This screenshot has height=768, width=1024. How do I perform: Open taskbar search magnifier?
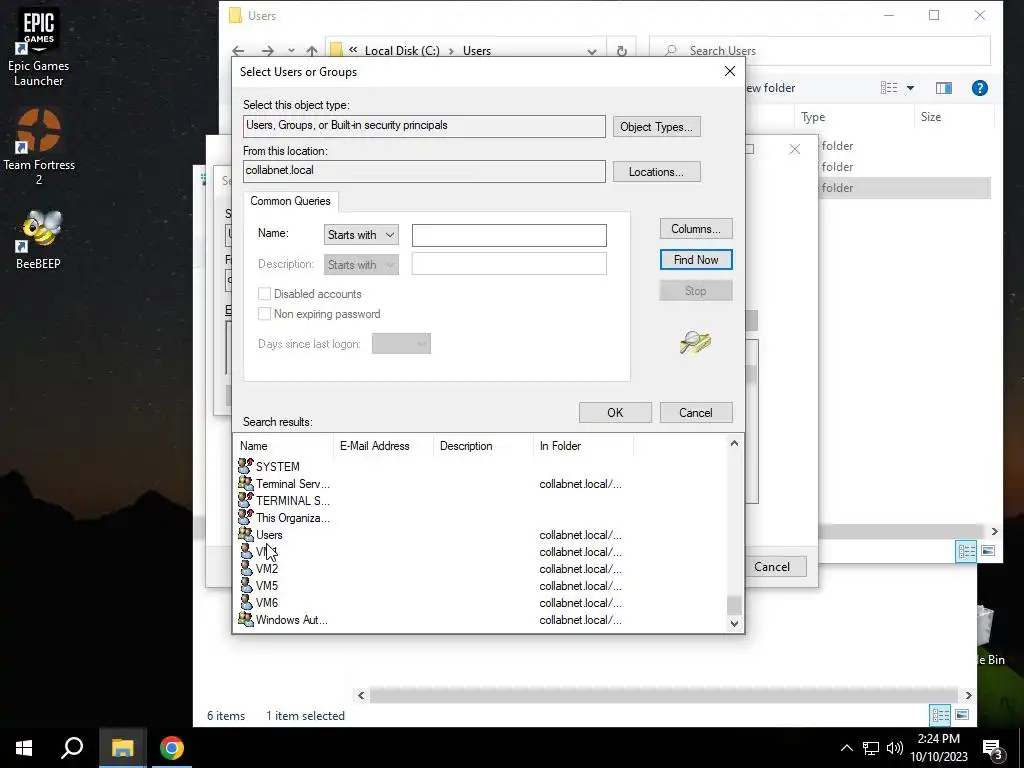coord(72,748)
